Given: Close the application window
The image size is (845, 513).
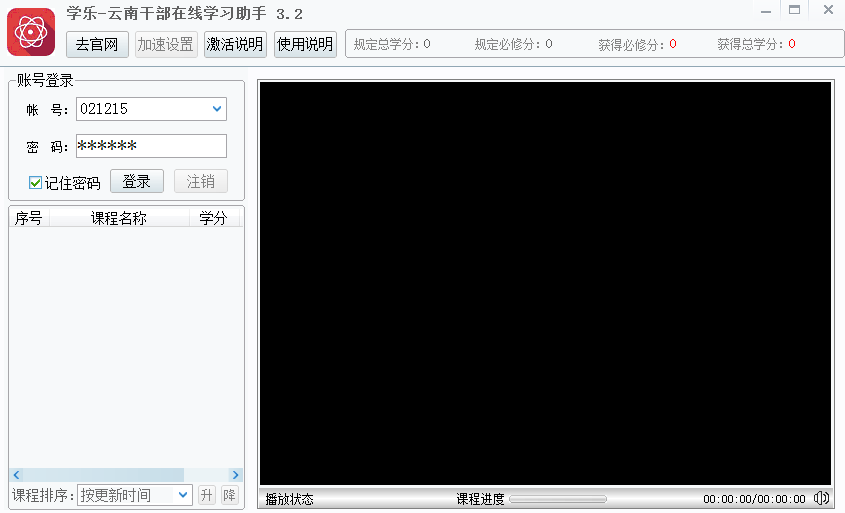Looking at the screenshot, I should [828, 10].
